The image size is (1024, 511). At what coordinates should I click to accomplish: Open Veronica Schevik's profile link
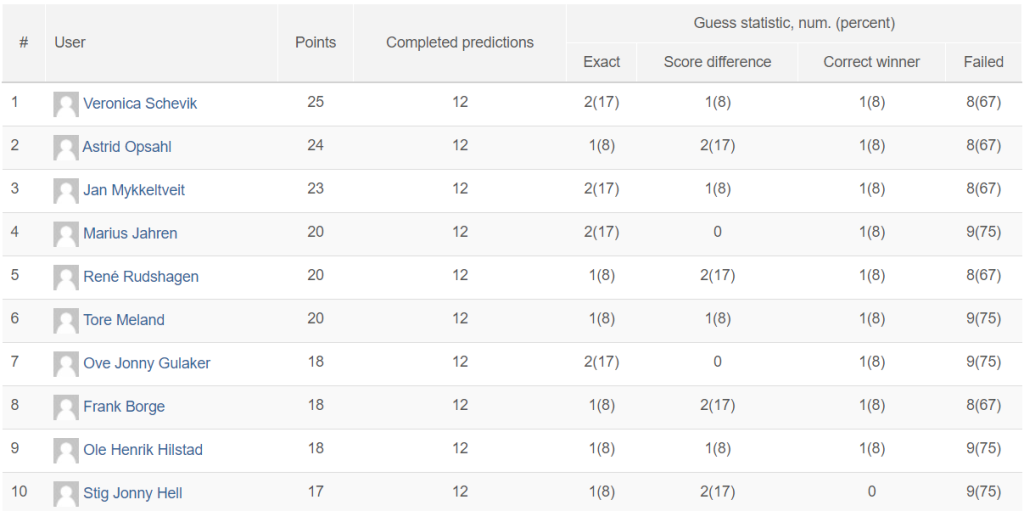point(140,104)
